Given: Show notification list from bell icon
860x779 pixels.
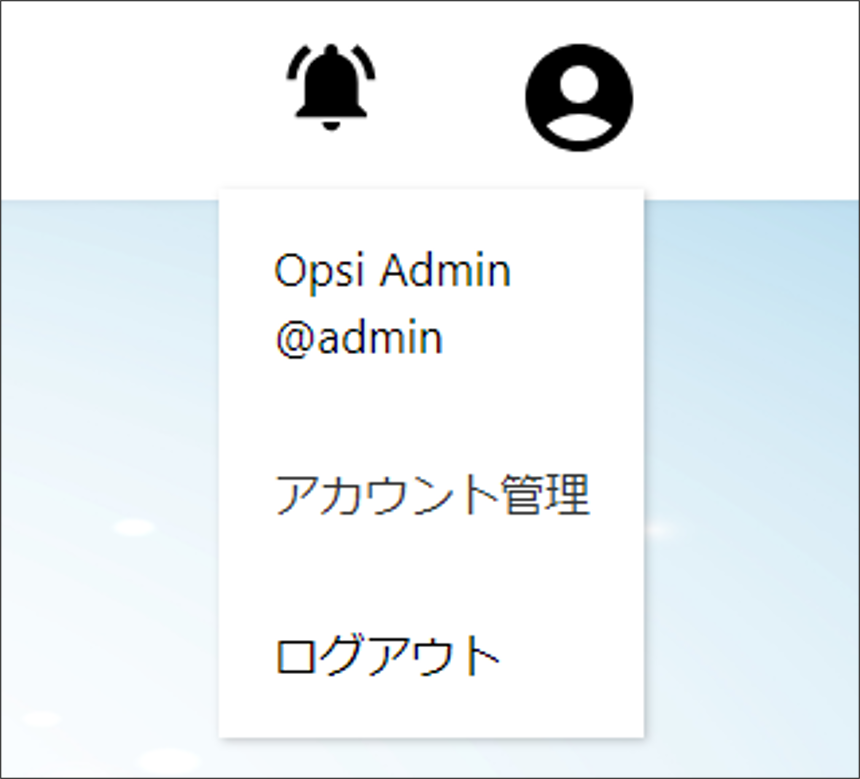Looking at the screenshot, I should coord(331,88).
